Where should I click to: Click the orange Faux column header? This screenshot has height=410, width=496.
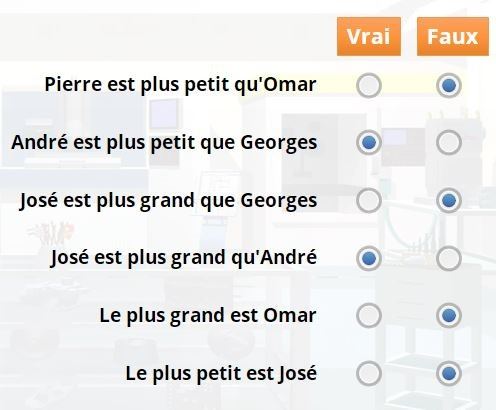[x=453, y=36]
